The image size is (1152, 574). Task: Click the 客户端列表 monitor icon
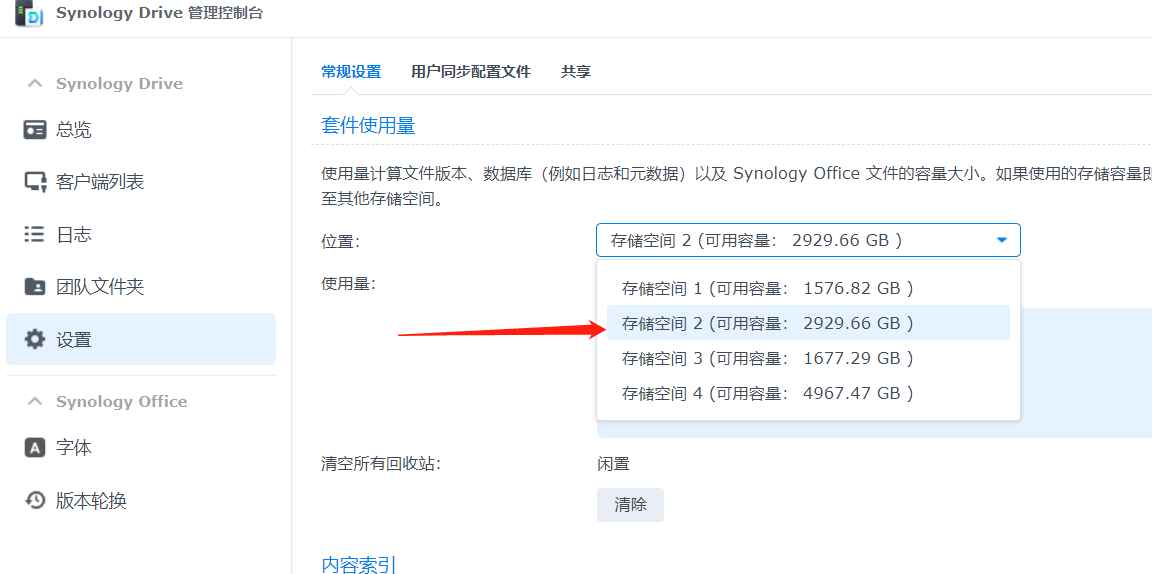click(x=35, y=182)
